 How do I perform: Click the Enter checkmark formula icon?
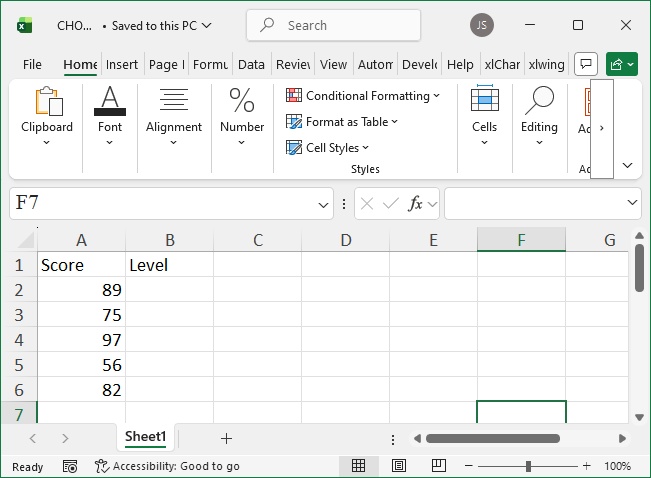[x=390, y=203]
